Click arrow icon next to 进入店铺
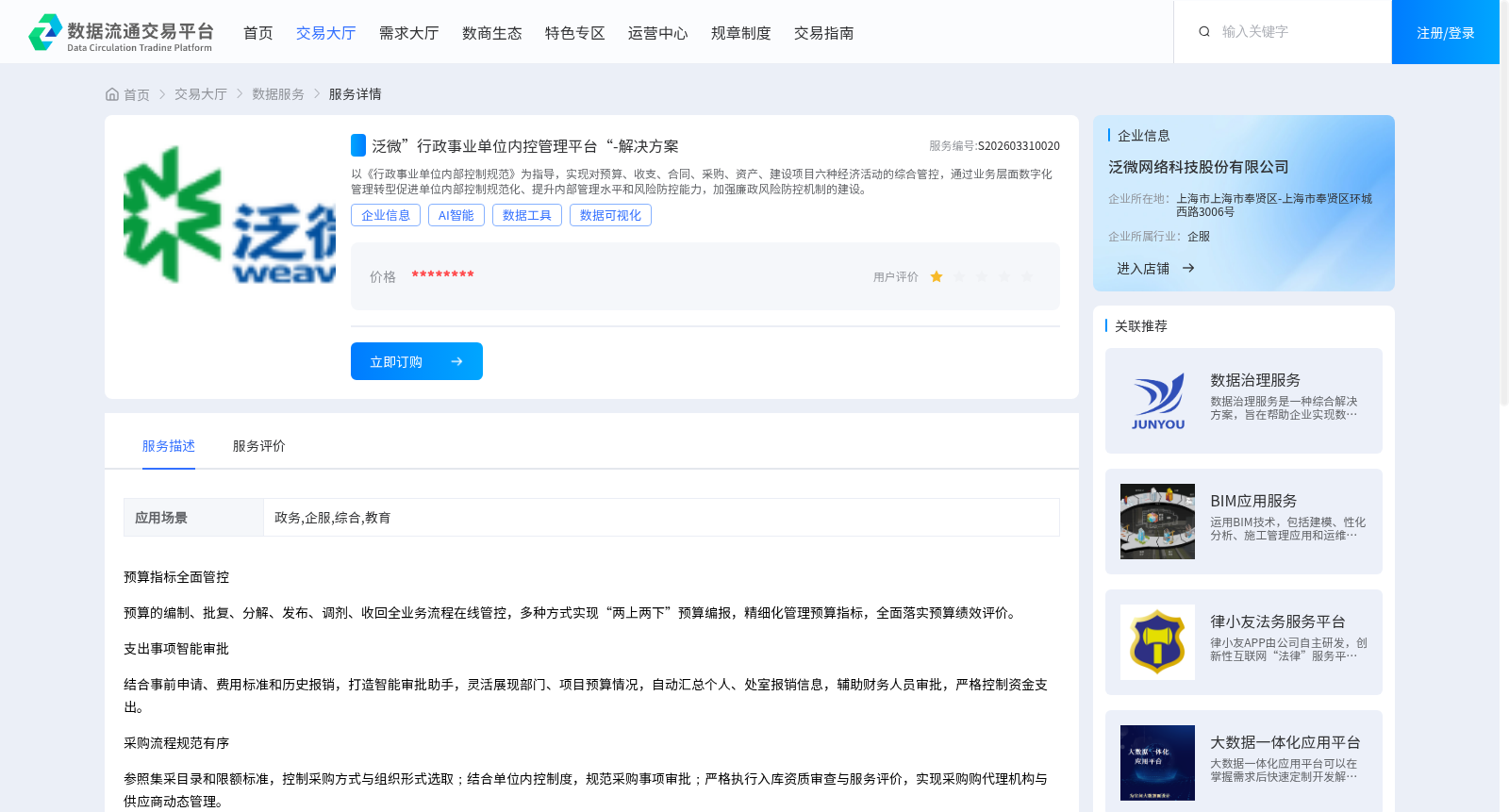The height and width of the screenshot is (812, 1509). click(1188, 269)
